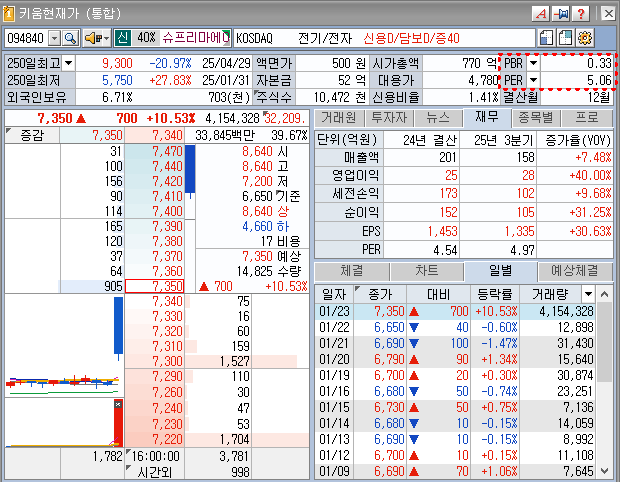Click the stock name 슈프리마에이

pyautogui.click(x=196, y=38)
